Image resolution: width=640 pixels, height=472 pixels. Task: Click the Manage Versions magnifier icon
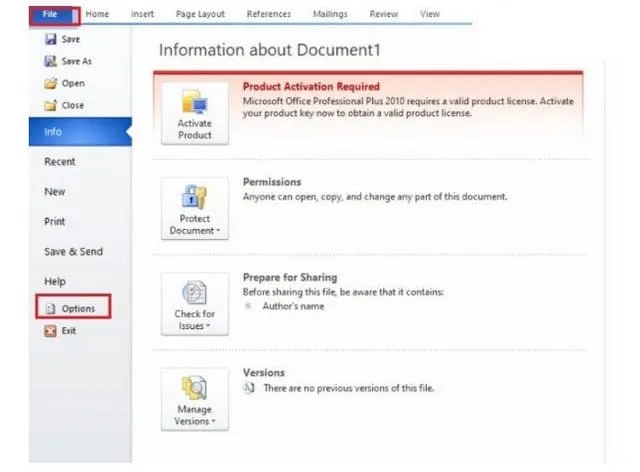click(x=195, y=387)
